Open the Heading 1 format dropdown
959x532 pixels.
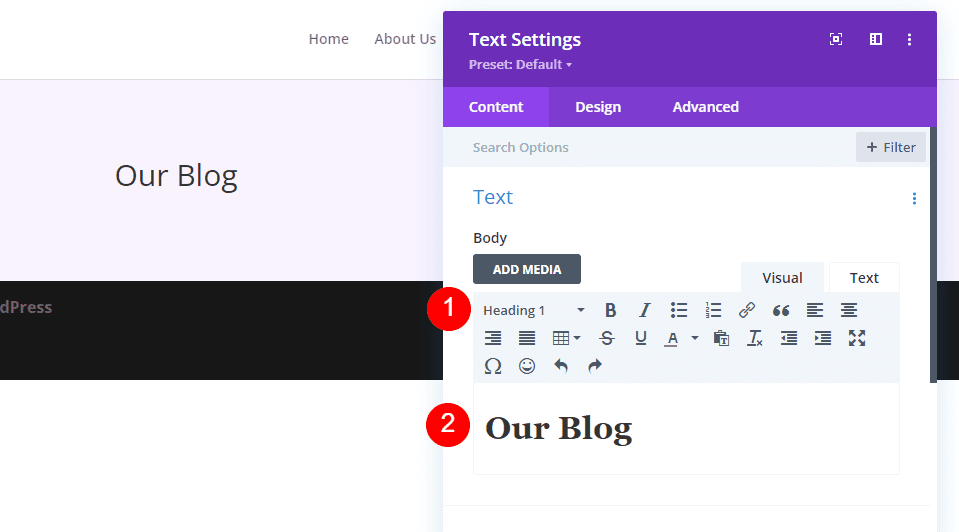[534, 310]
